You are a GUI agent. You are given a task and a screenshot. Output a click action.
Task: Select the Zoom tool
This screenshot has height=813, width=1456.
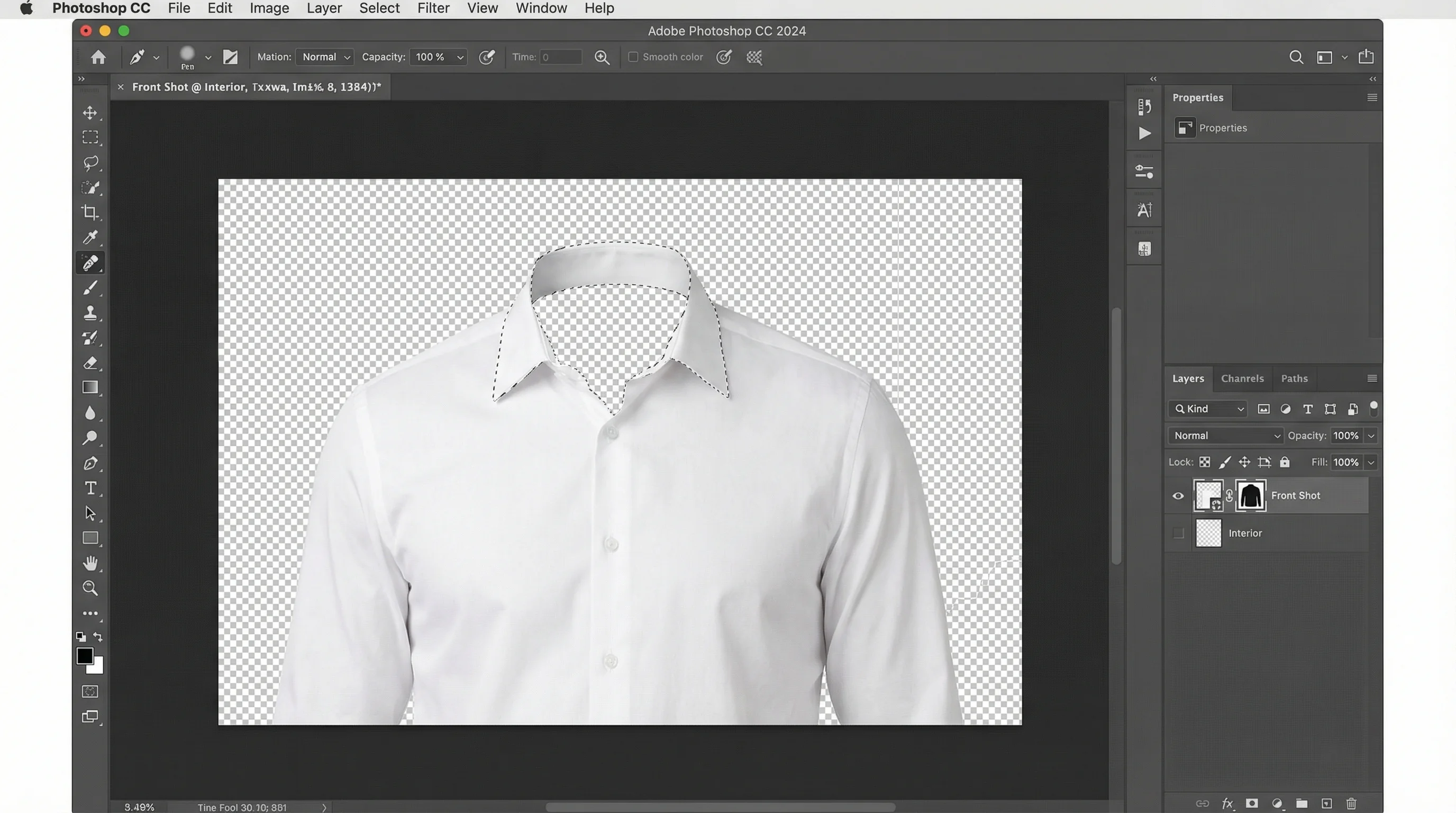click(90, 589)
